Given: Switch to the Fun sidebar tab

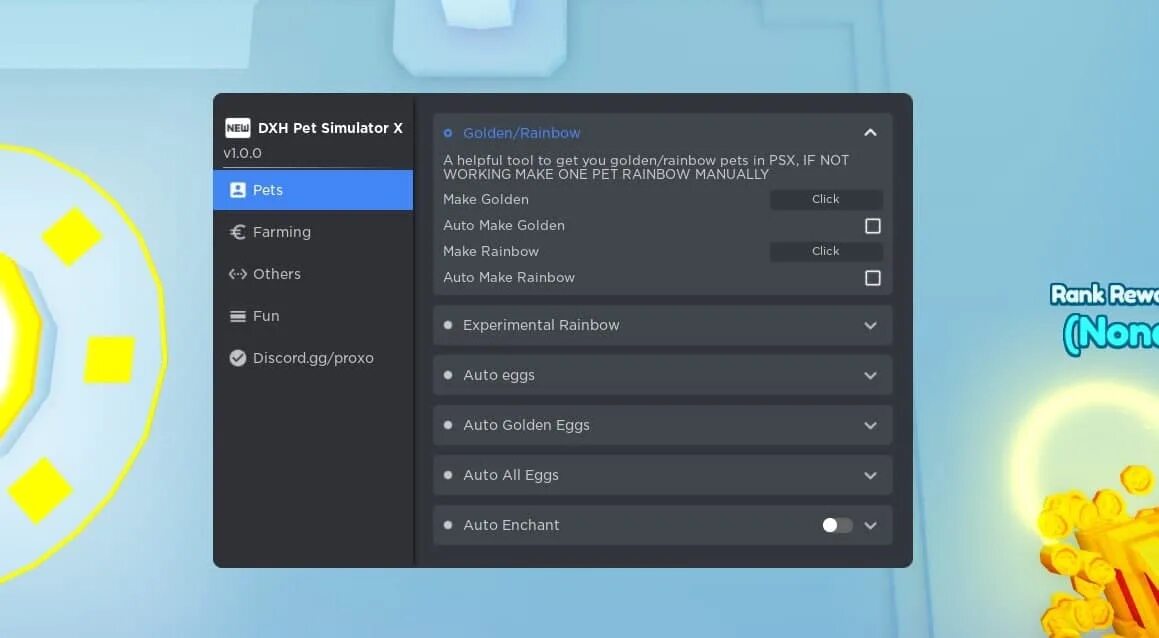Looking at the screenshot, I should (313, 316).
